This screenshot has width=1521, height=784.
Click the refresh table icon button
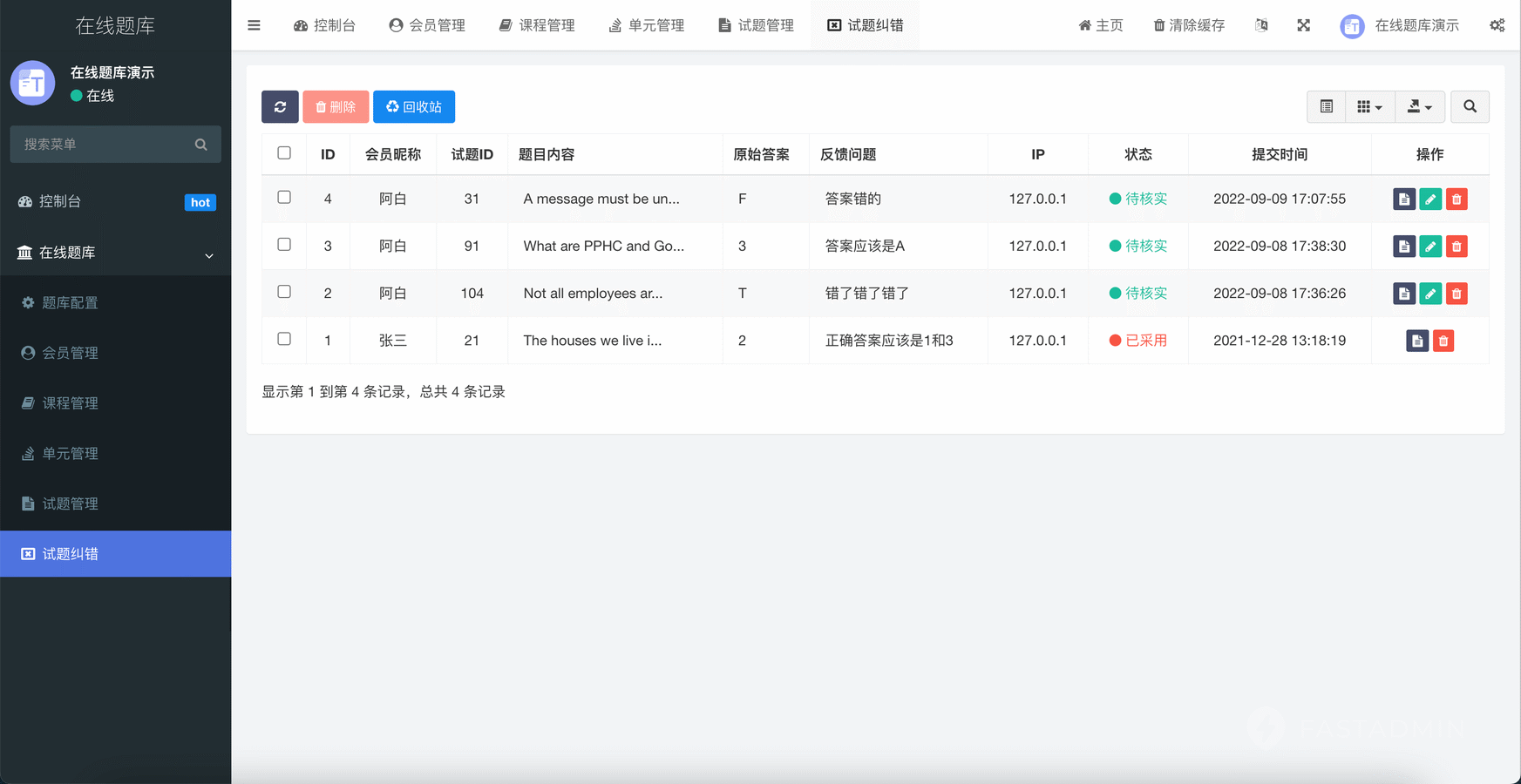click(x=280, y=107)
